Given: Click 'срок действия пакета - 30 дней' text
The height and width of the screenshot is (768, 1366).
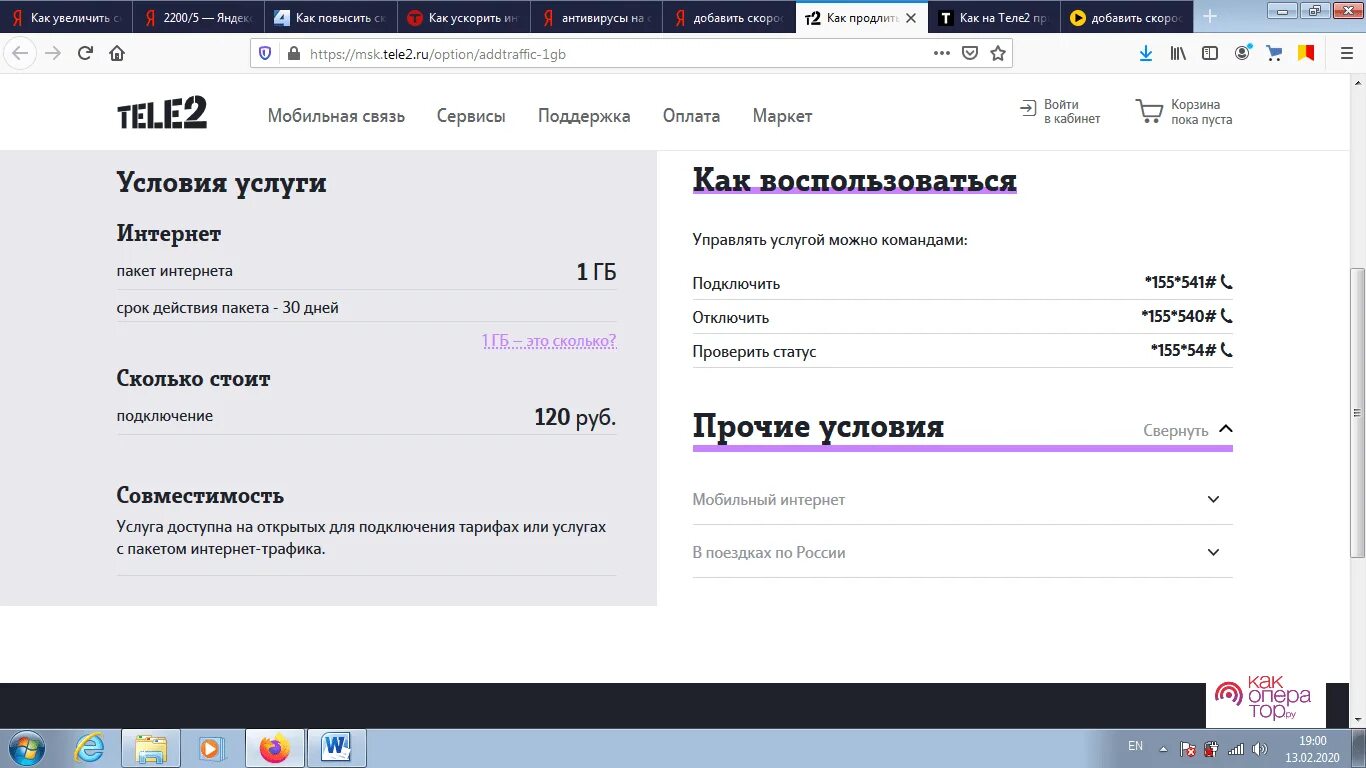Looking at the screenshot, I should pos(227,307).
